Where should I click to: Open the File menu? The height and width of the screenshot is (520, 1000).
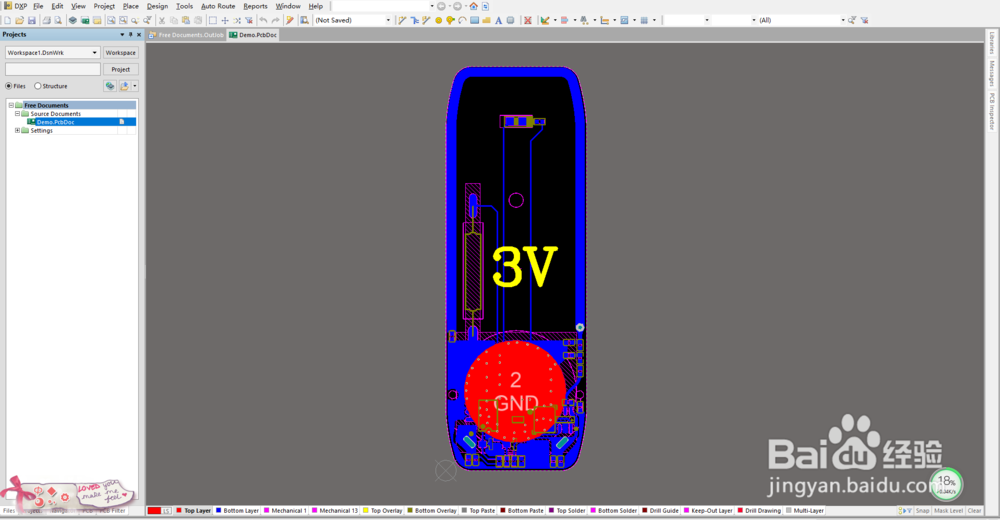(38, 6)
